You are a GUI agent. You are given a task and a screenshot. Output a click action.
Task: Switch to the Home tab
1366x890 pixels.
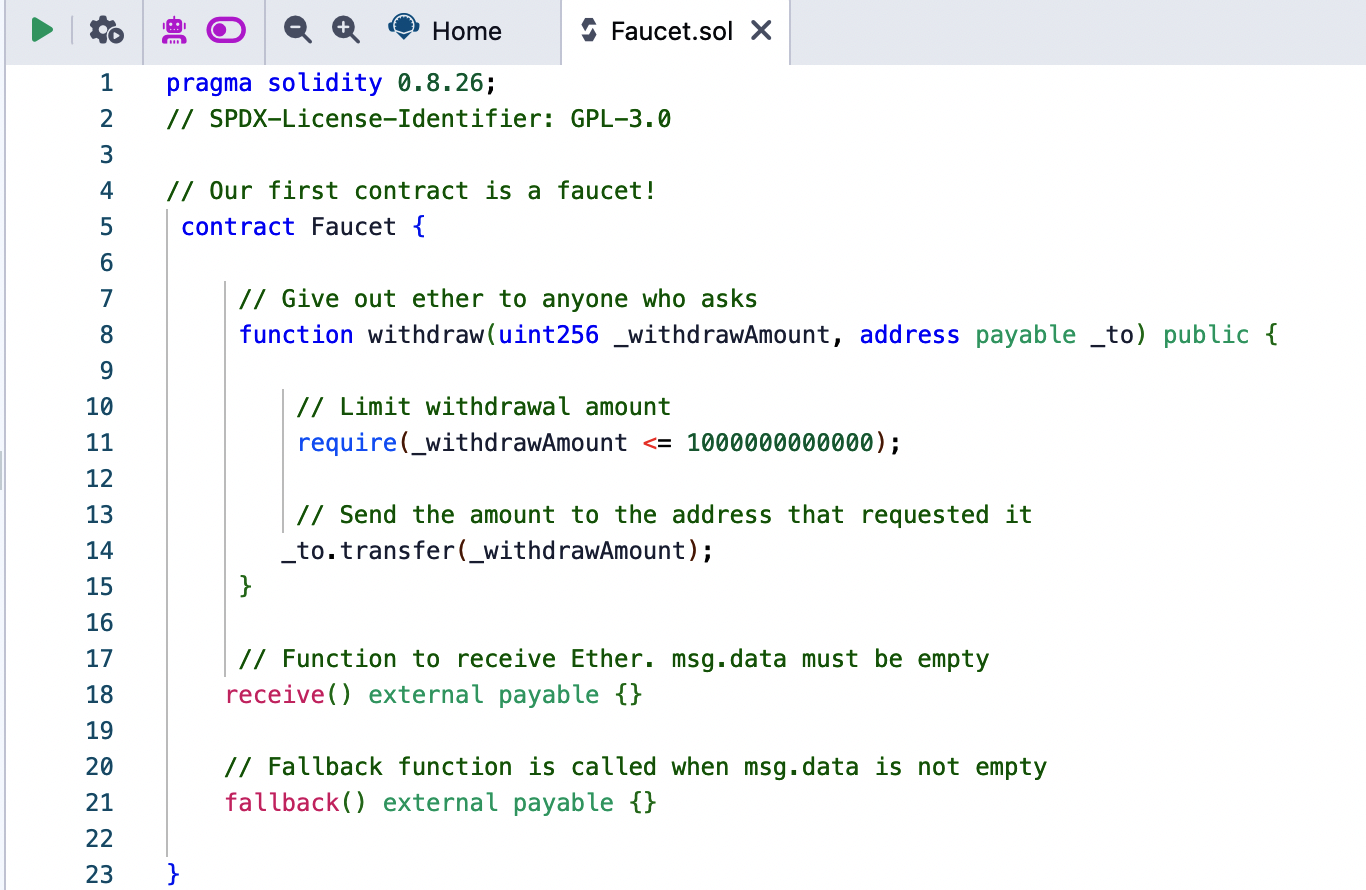tap(466, 31)
